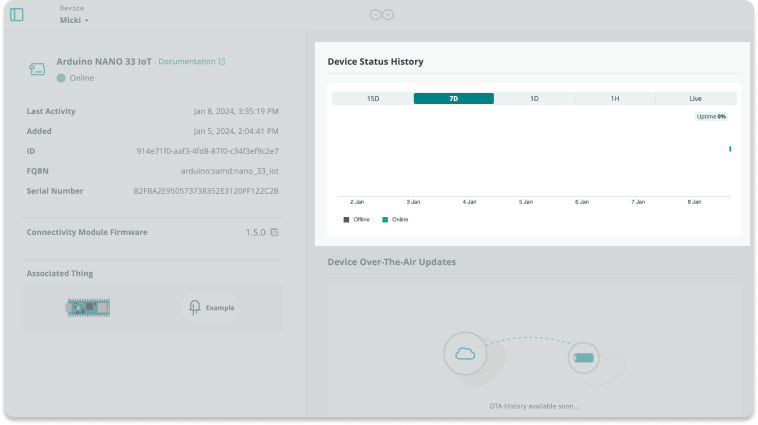Viewport: 758px width, 425px height.
Task: Click the Device Over-The-Air Updates heading
Action: pos(392,262)
